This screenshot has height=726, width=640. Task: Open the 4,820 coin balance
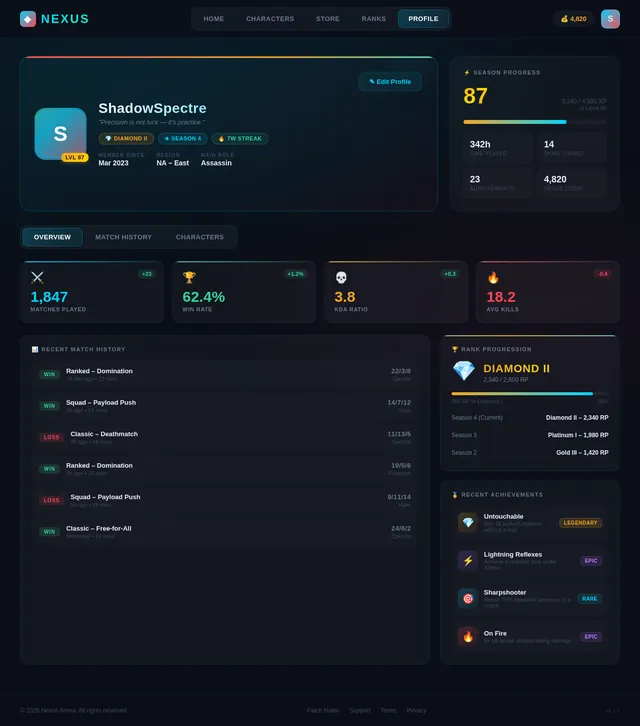pos(573,19)
